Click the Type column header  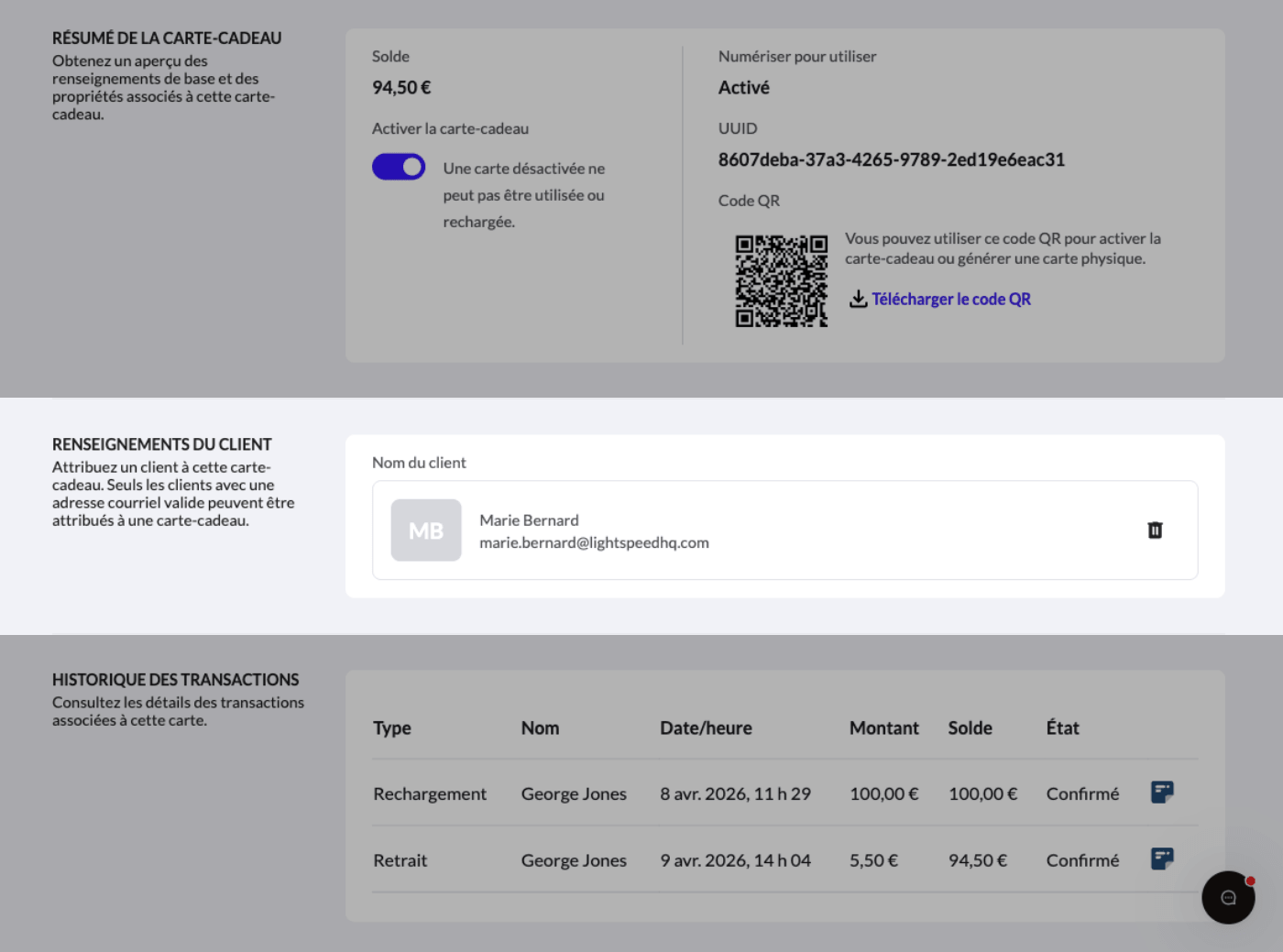(392, 728)
